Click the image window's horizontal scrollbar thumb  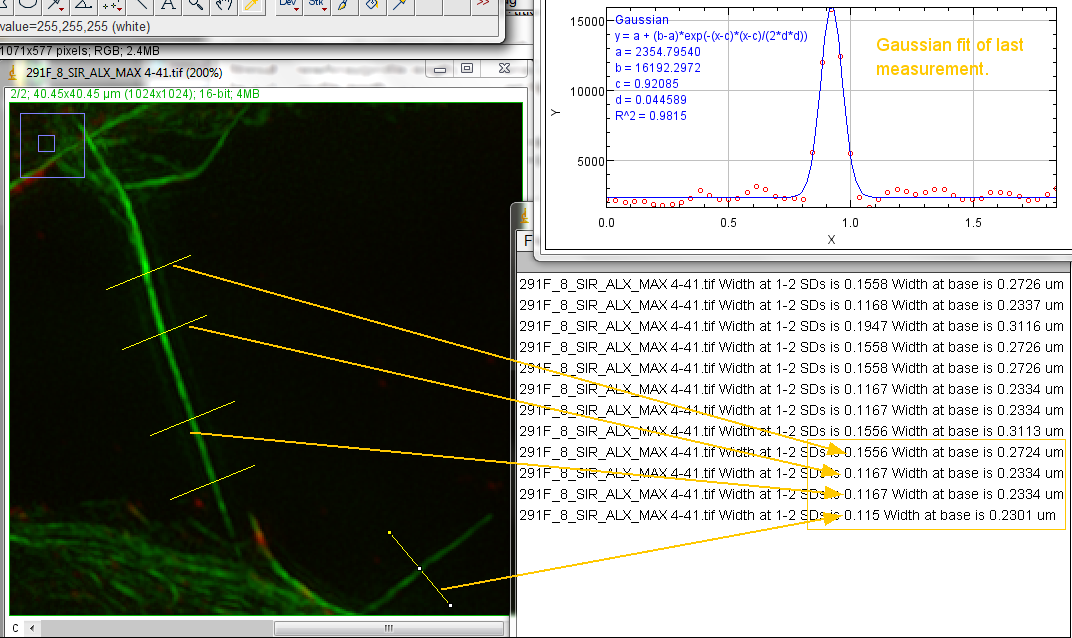point(388,628)
